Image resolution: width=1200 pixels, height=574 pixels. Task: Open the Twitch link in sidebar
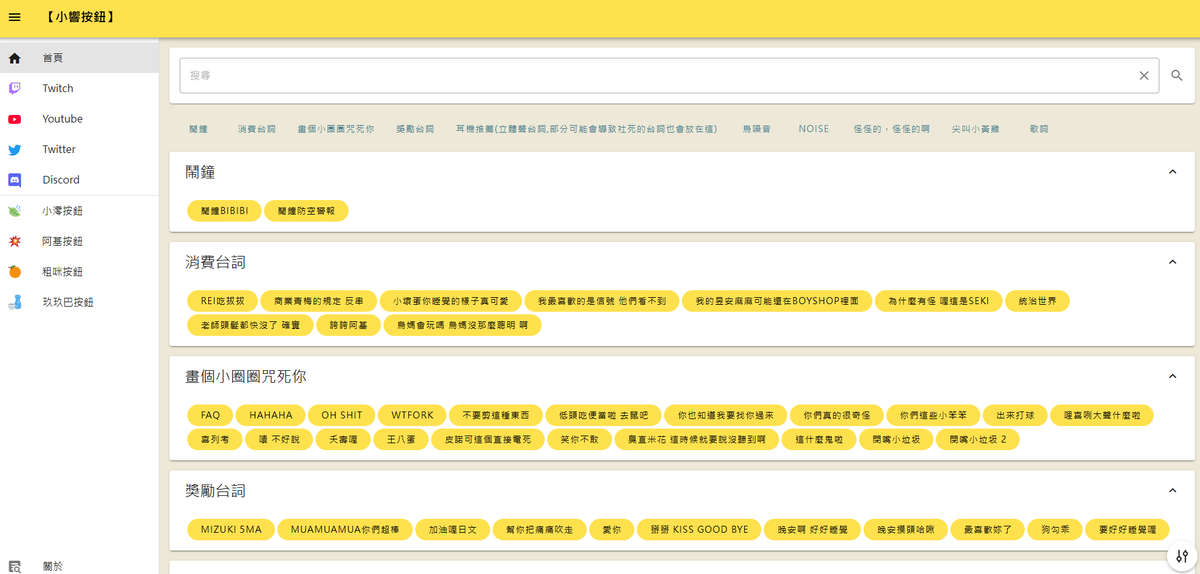pos(79,88)
